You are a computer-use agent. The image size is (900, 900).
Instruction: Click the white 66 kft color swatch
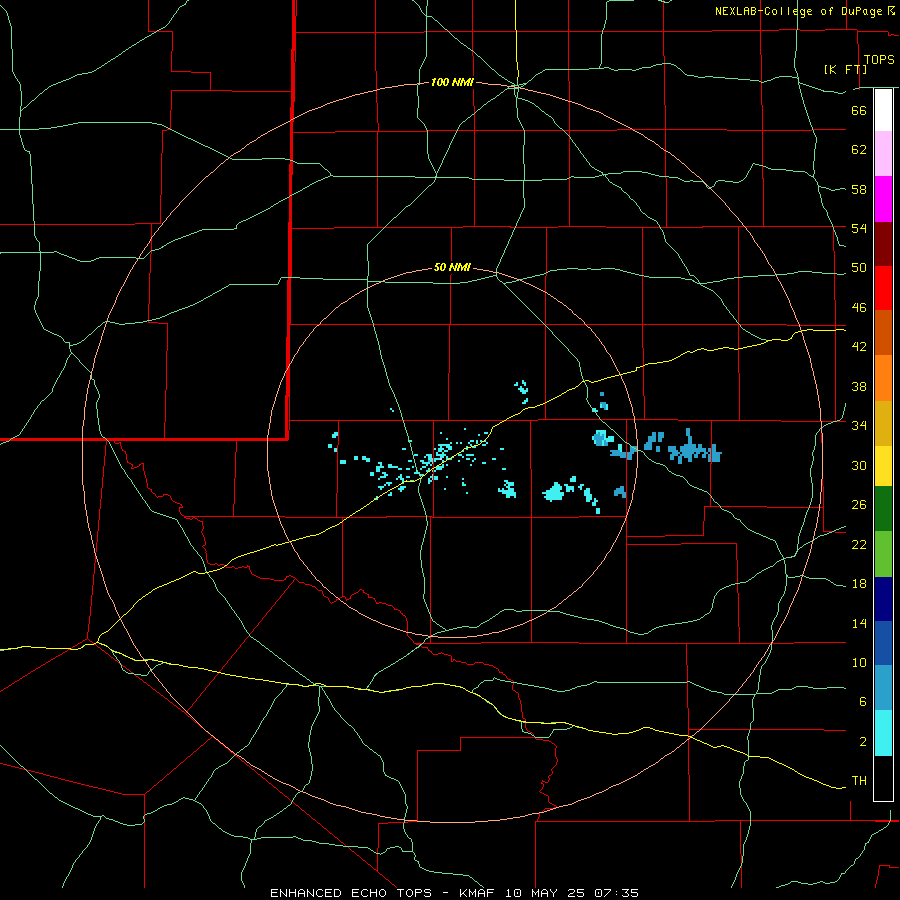883,110
